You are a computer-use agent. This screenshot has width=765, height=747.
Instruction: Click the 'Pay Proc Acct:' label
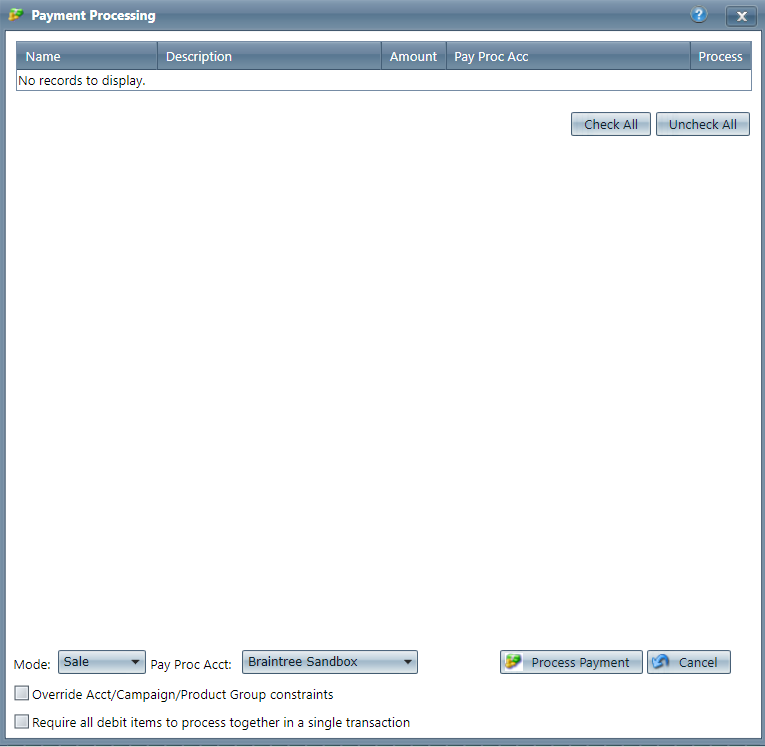191,665
